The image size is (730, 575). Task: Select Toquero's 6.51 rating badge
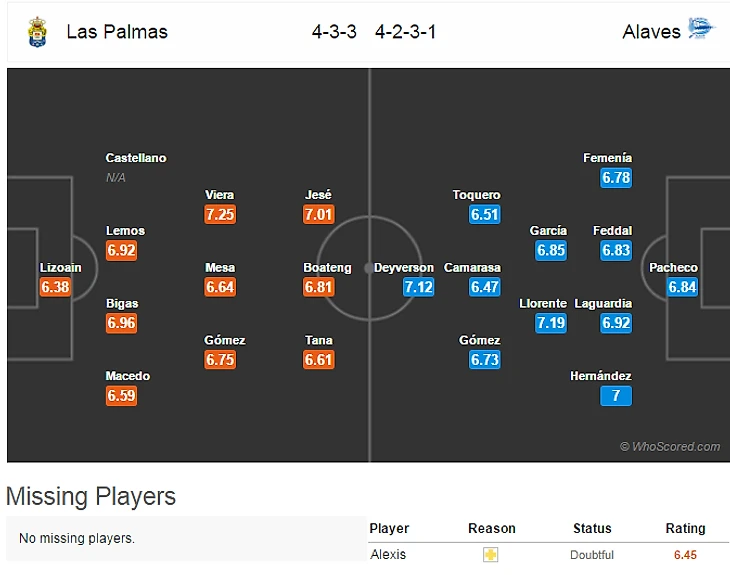484,214
